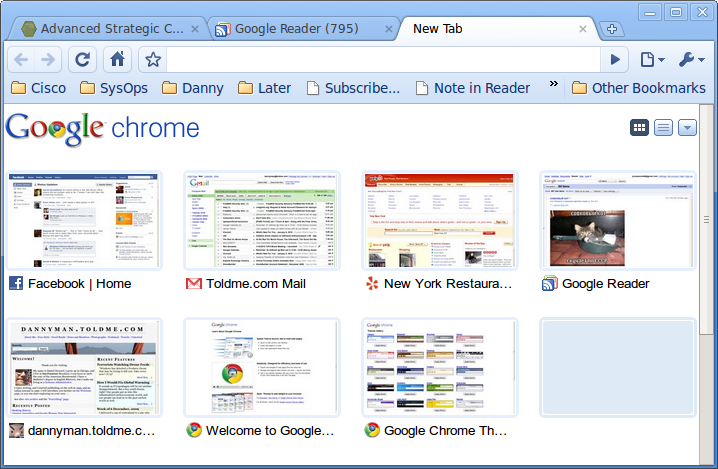
Task: Click the Forward navigation arrow
Action: [48, 59]
